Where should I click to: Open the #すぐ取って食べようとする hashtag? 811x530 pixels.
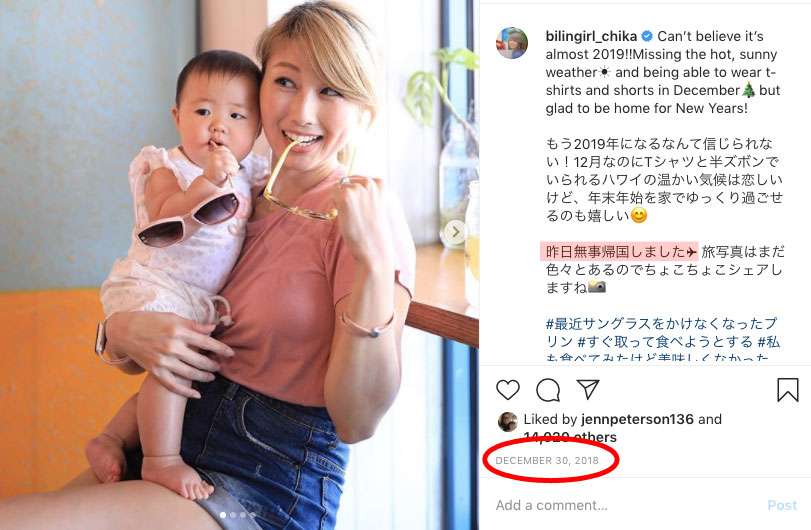click(x=665, y=342)
